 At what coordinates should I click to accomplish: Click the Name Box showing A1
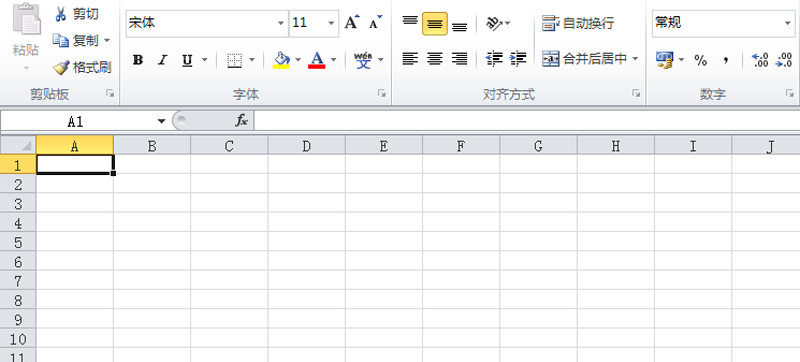pyautogui.click(x=76, y=121)
